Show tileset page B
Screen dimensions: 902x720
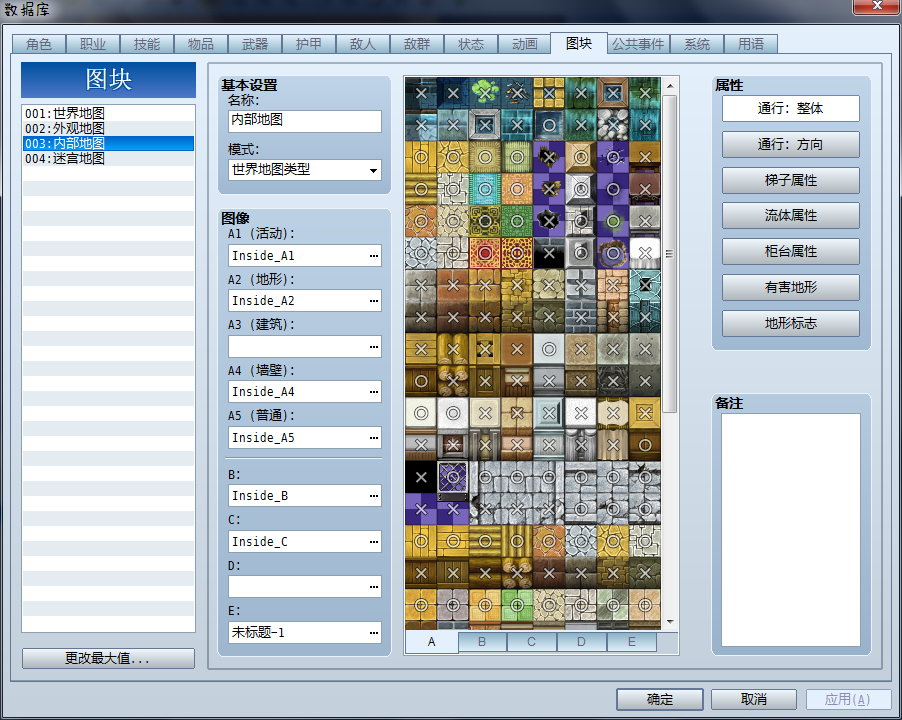click(482, 642)
